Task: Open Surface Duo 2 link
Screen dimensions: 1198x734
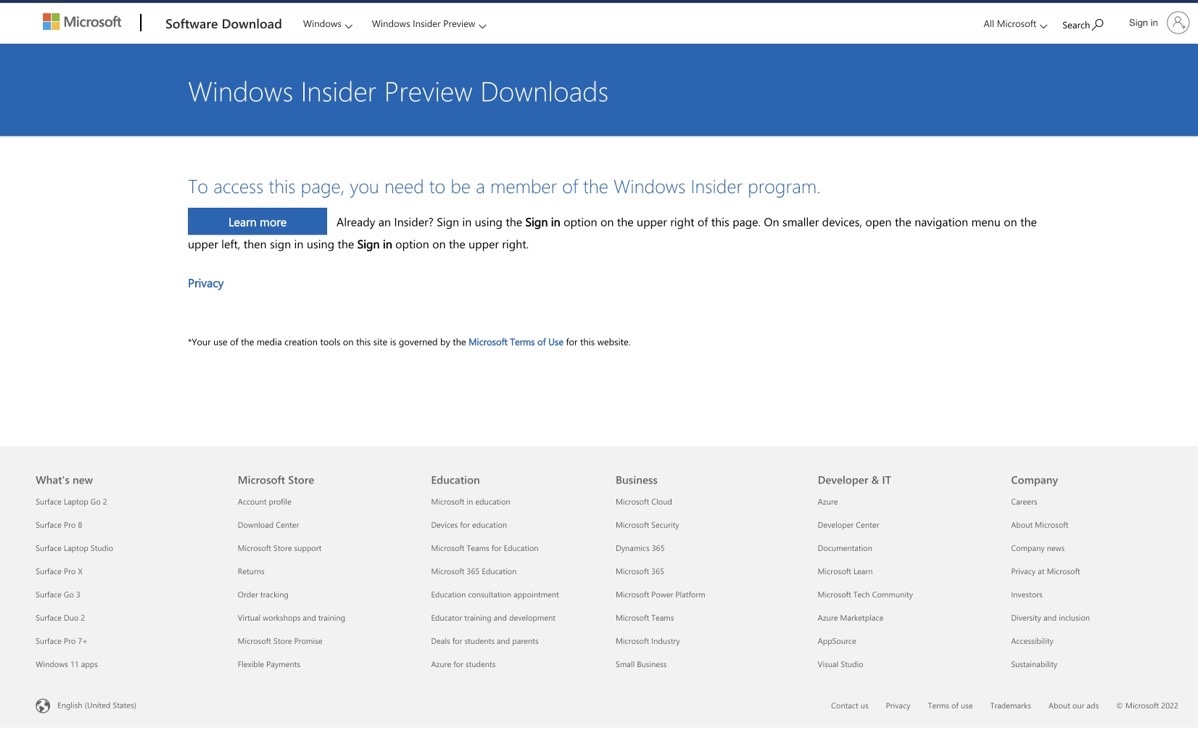Action: click(x=60, y=618)
